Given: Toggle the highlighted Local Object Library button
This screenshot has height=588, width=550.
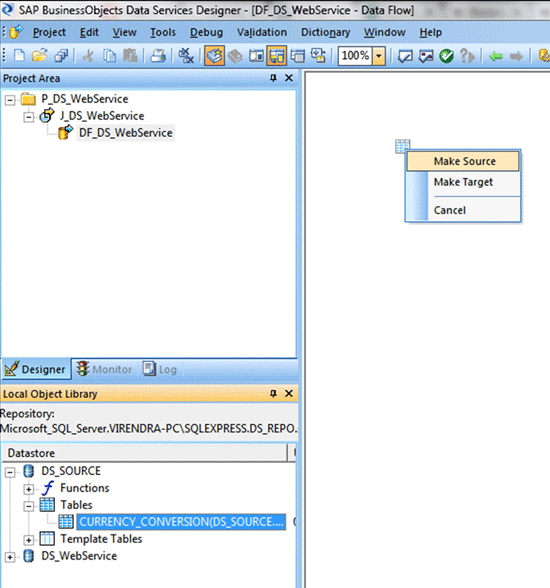Looking at the screenshot, I should (214, 56).
